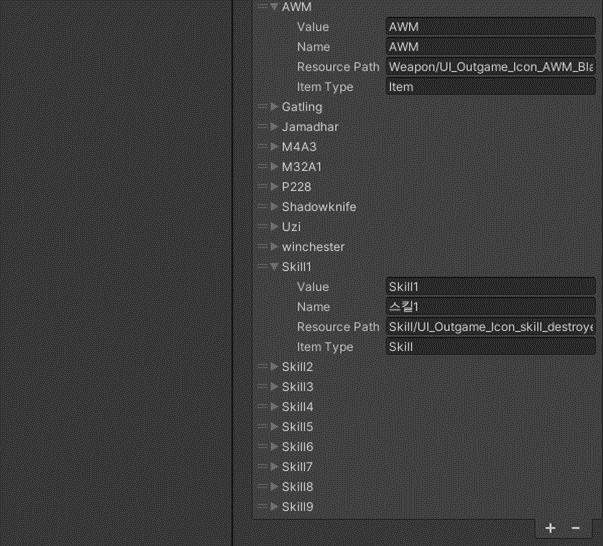Grab the drag handle beside Uzi
The height and width of the screenshot is (546, 603).
262,226
